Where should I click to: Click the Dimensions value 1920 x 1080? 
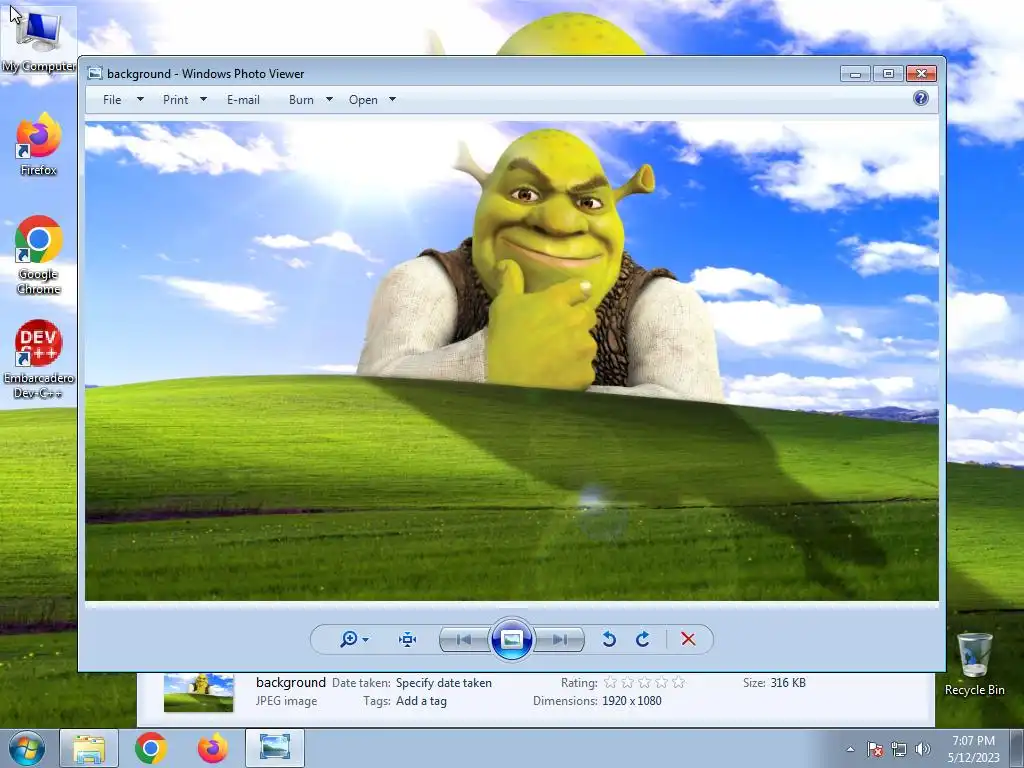point(632,701)
